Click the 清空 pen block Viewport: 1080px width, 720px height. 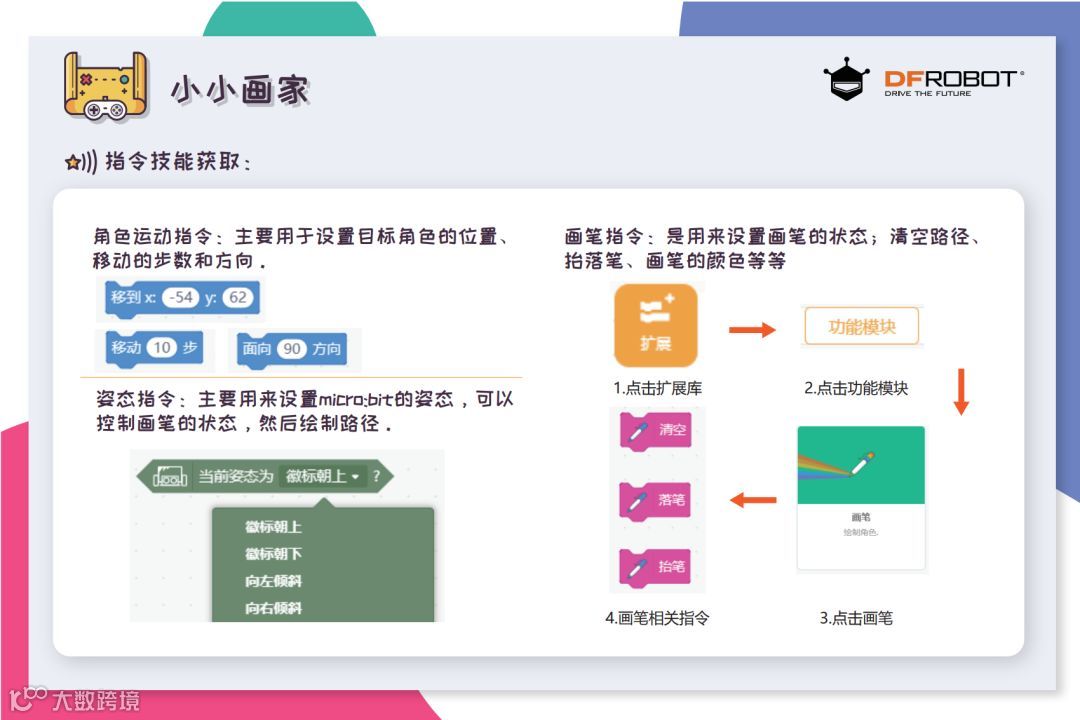click(x=655, y=430)
